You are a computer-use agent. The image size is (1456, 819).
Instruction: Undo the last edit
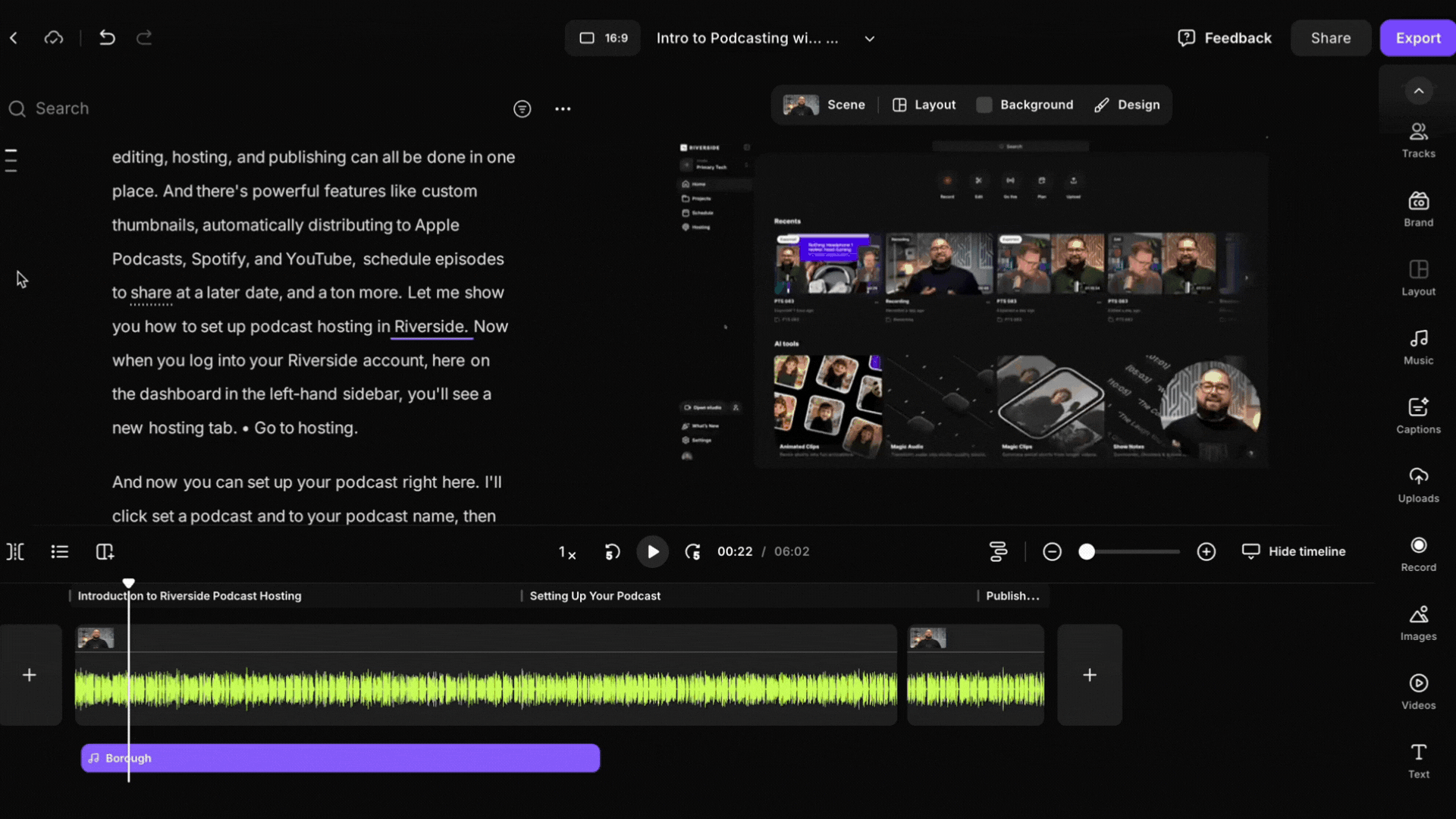[x=107, y=38]
